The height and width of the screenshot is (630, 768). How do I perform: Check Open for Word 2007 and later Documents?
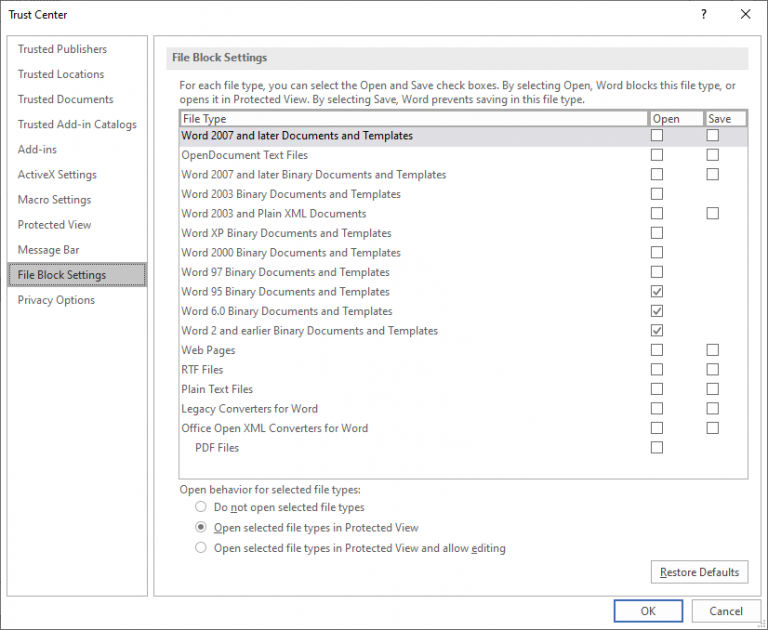pos(657,135)
